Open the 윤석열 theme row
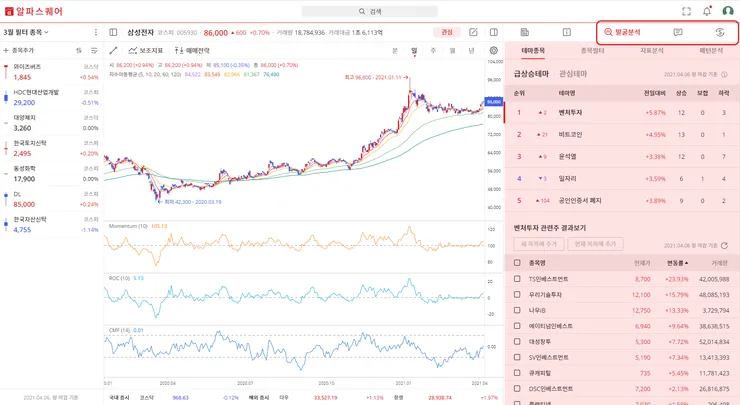The height and width of the screenshot is (405, 740). tap(622, 157)
